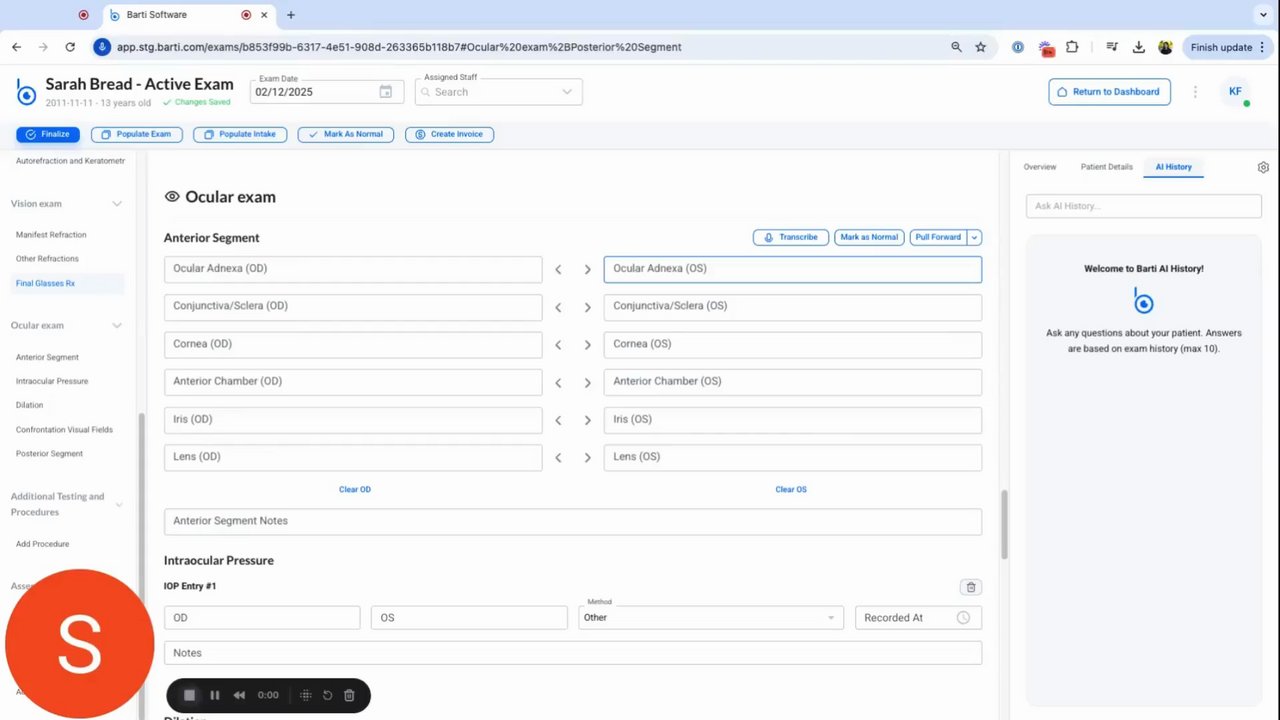Viewport: 1280px width, 720px height.
Task: Copy Conjunctiva/Sclera OS to OD left arrow
Action: (558, 307)
